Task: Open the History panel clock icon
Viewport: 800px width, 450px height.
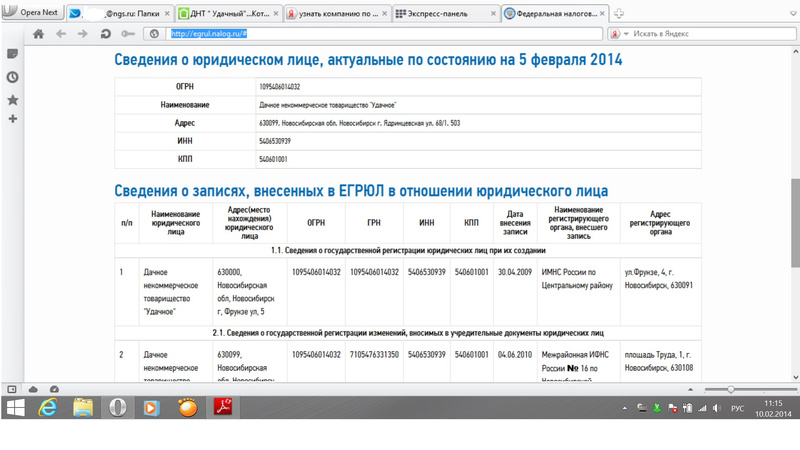Action: coord(13,77)
